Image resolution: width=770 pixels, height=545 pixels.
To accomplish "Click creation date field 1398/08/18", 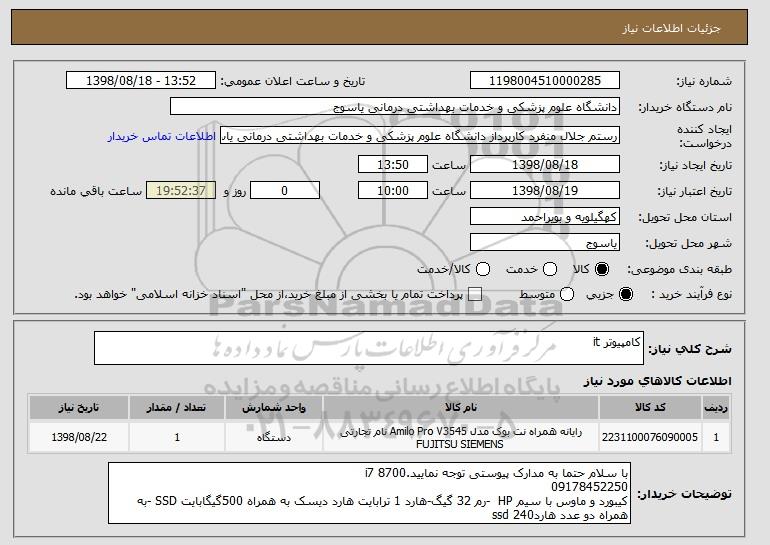I will [545, 164].
